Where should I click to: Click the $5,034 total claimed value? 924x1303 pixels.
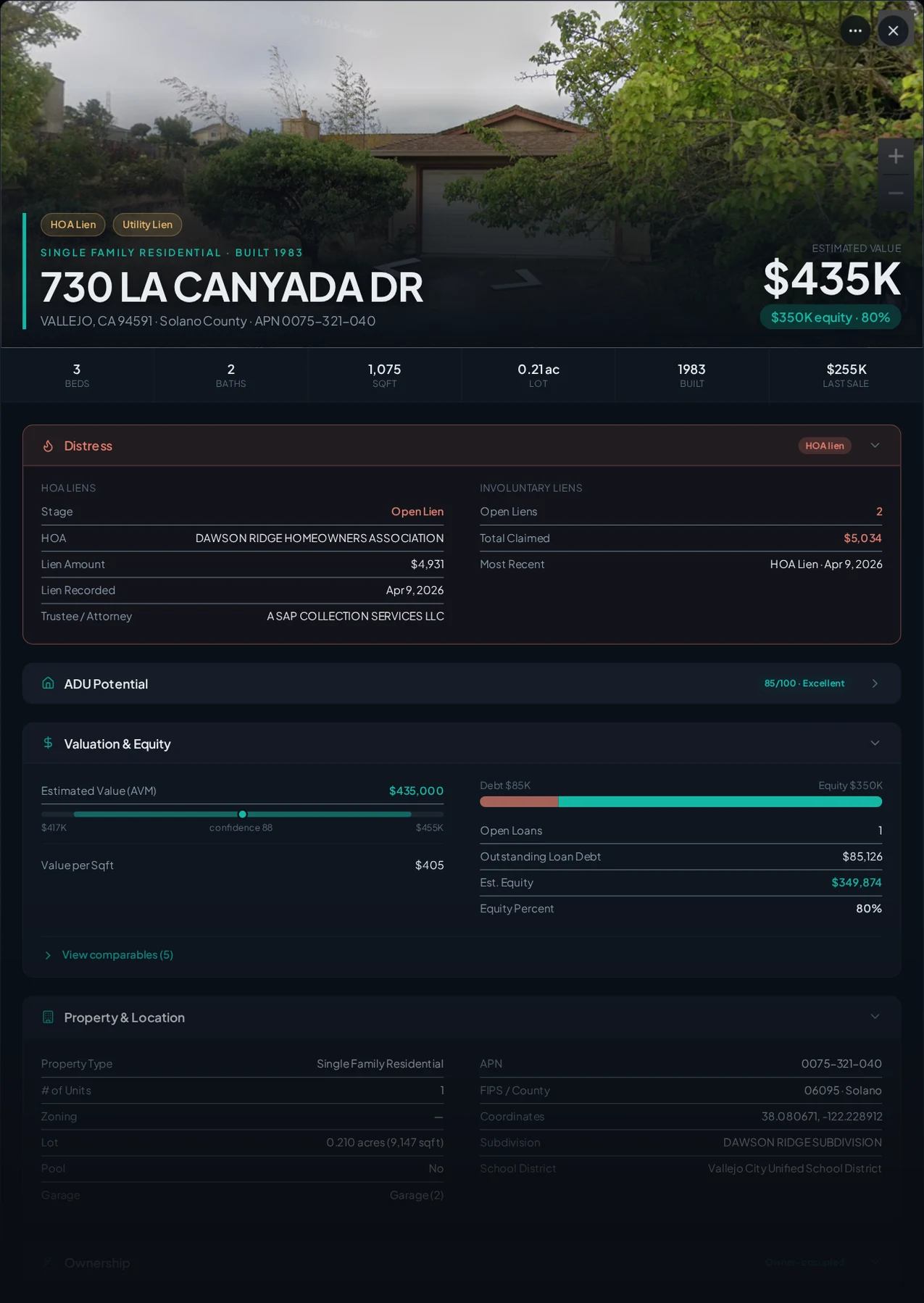point(862,538)
